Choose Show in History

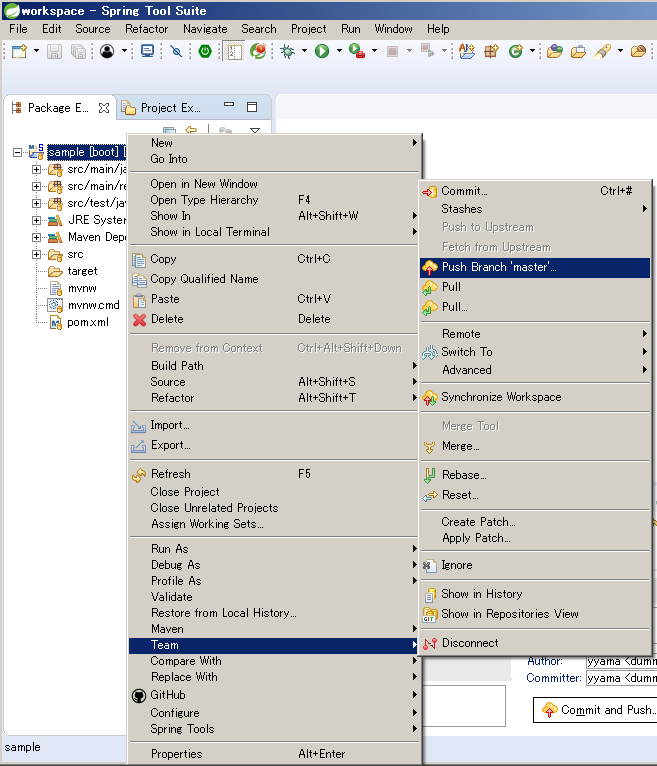point(535,594)
